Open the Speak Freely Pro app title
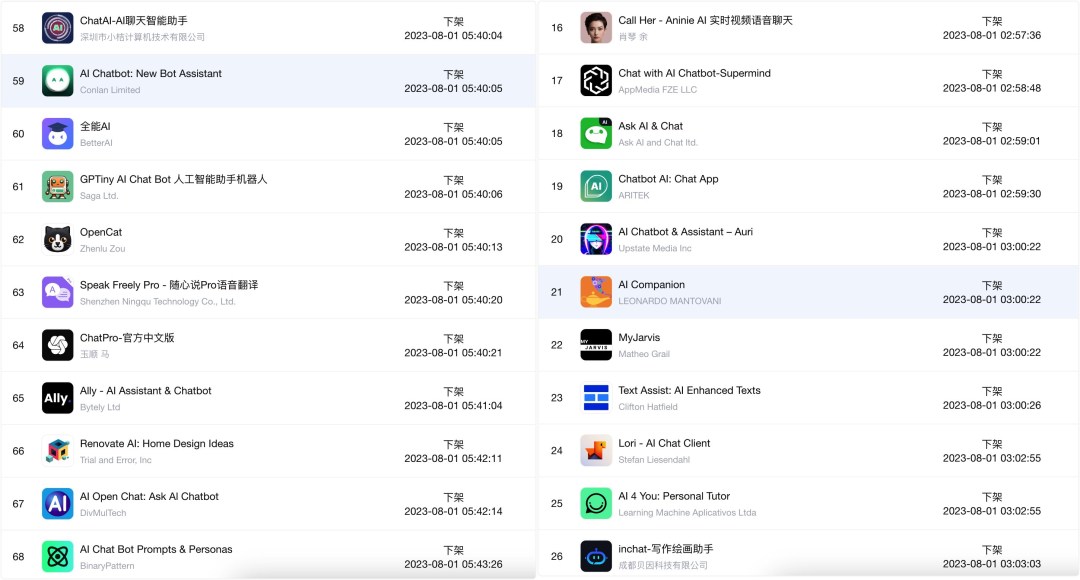This screenshot has height=580, width=1080. [168, 285]
